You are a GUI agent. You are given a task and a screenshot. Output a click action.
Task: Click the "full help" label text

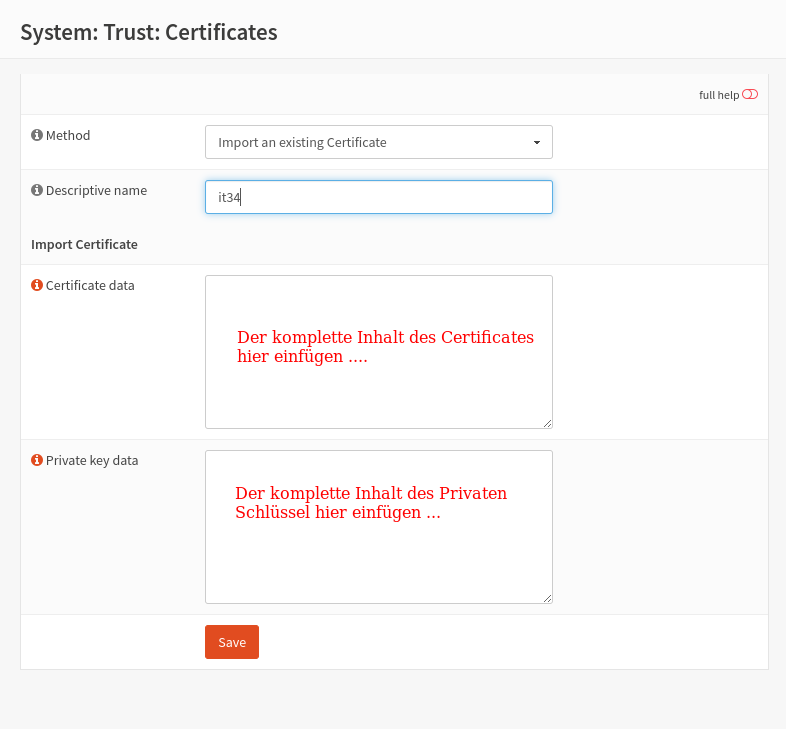point(718,95)
